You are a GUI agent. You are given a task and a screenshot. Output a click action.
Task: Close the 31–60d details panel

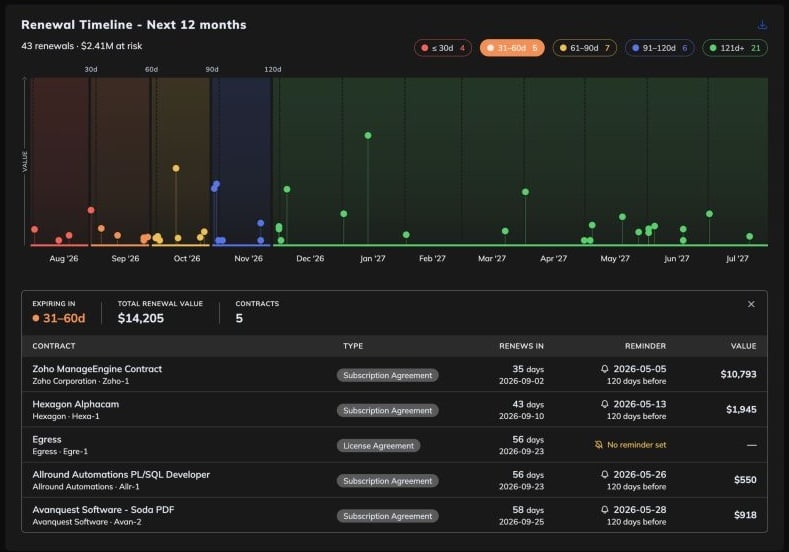[x=751, y=304]
